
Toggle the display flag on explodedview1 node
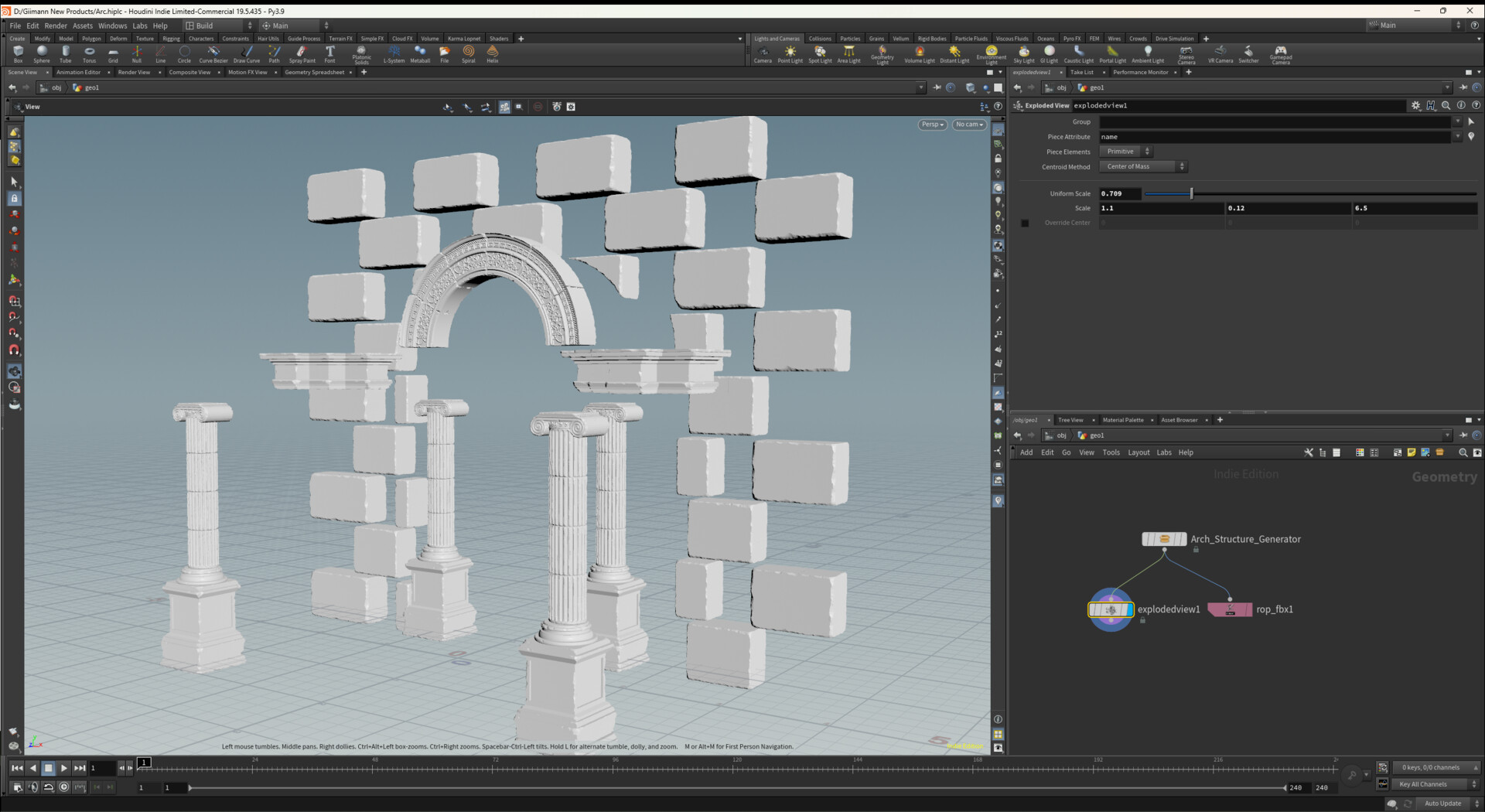[1128, 609]
